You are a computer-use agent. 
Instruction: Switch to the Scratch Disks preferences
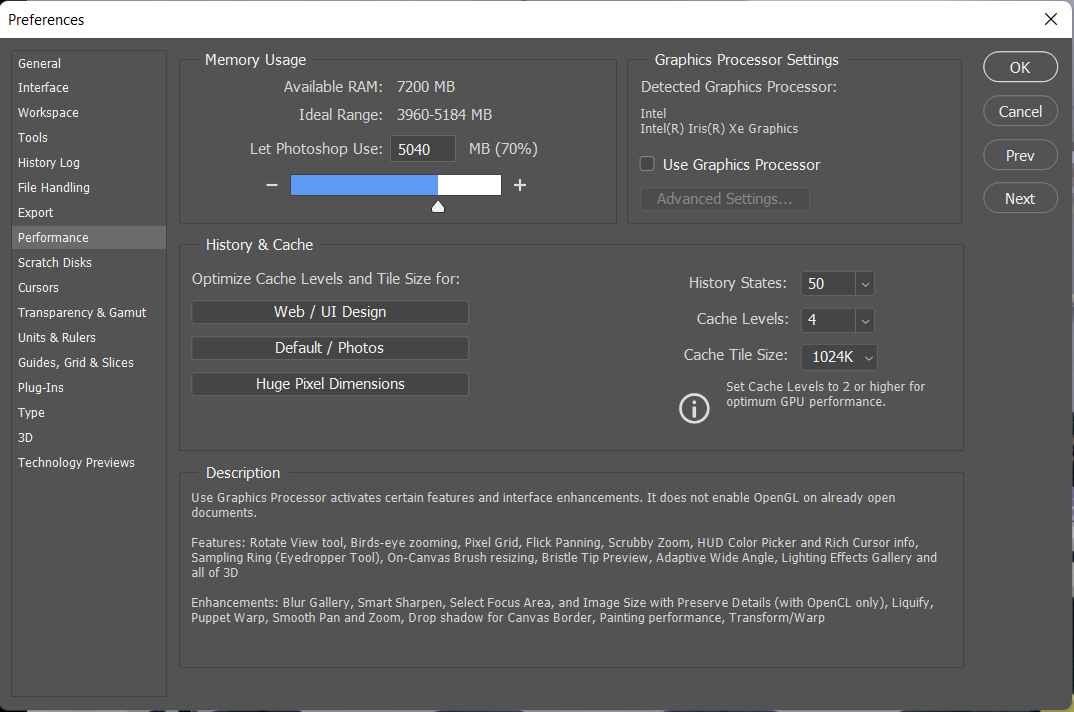pyautogui.click(x=54, y=262)
